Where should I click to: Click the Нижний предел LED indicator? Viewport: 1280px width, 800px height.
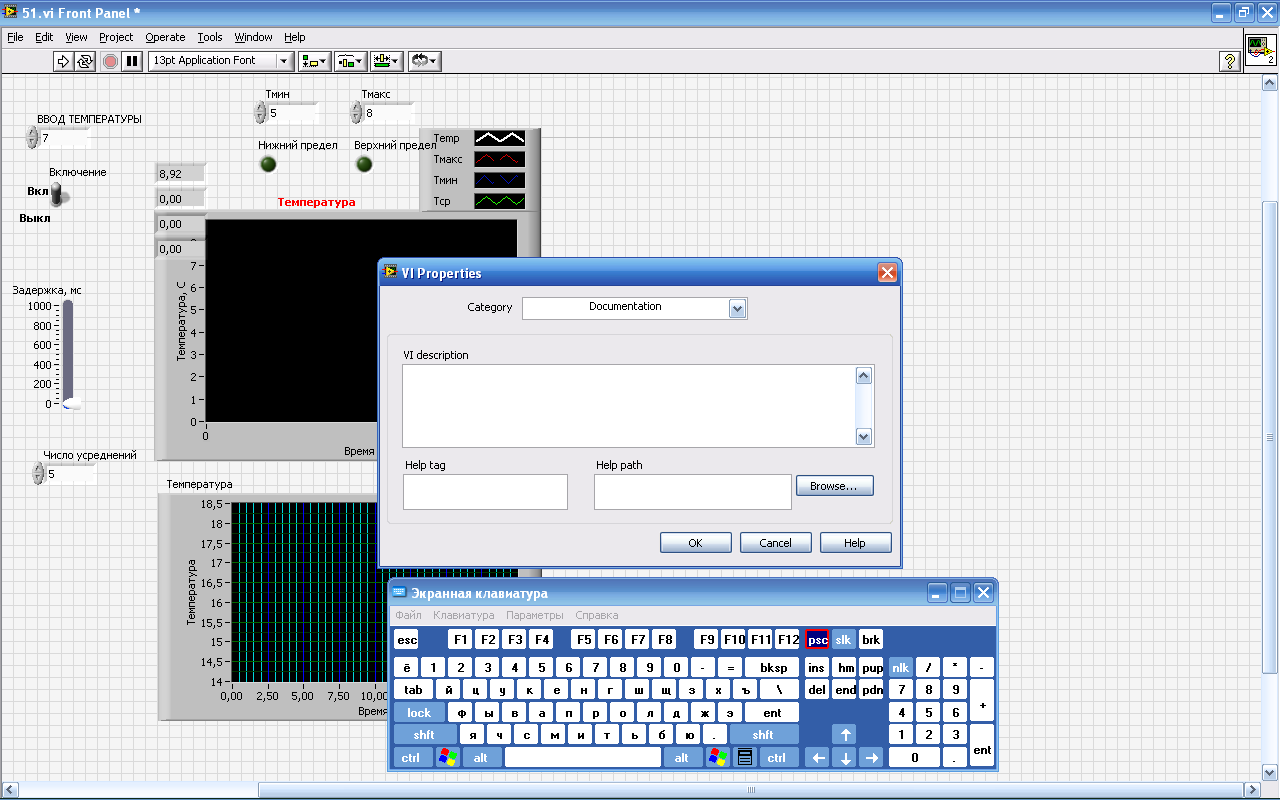point(268,164)
